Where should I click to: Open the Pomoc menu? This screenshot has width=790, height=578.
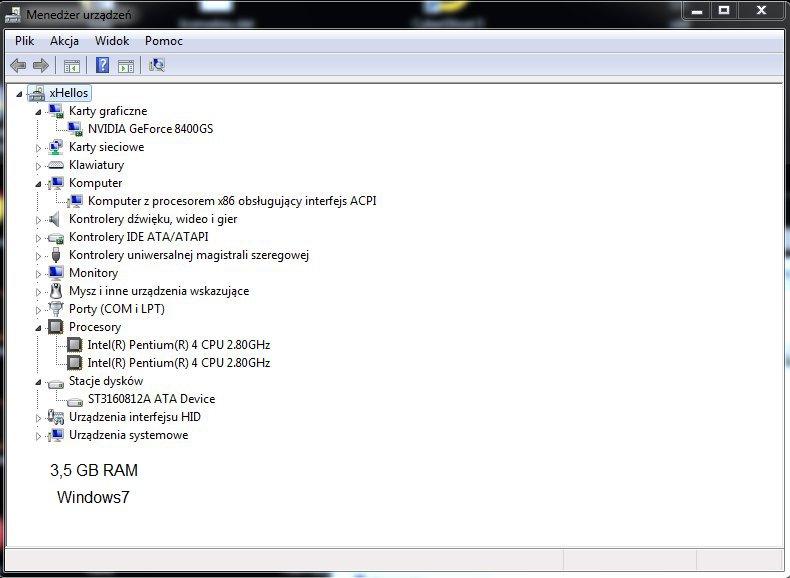click(164, 41)
